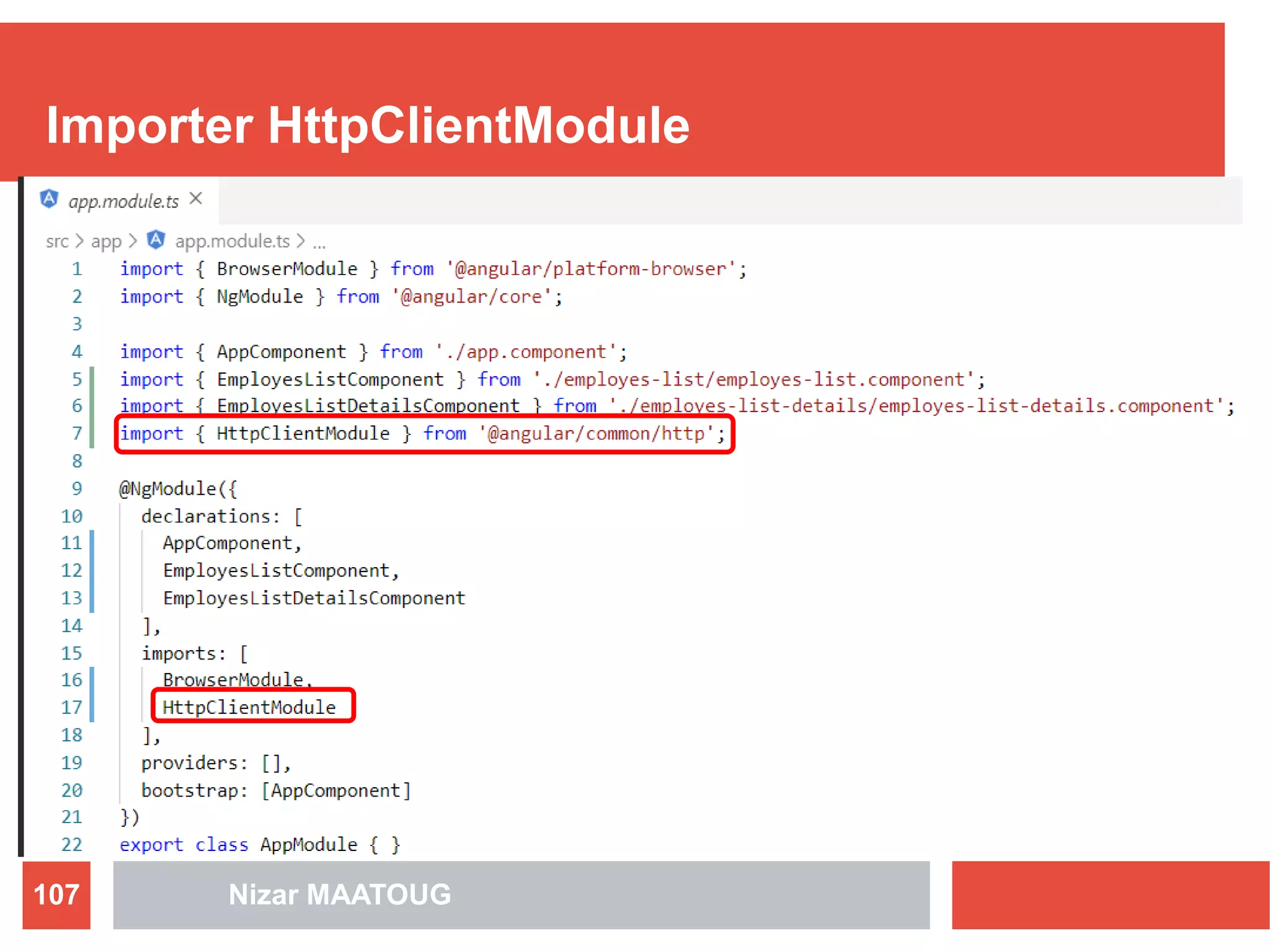Click 'AppComponent' in the line 4 import
This screenshot has height=952, width=1270.
pos(281,351)
